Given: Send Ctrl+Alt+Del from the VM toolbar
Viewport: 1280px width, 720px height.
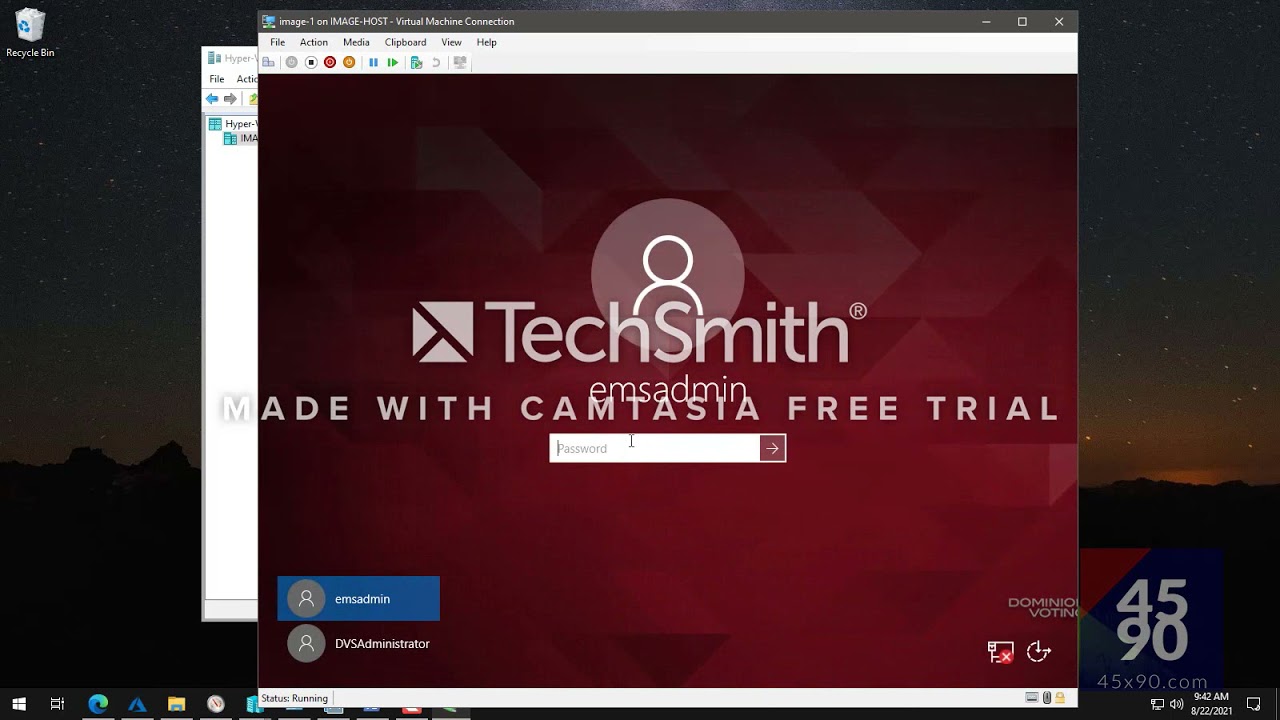Looking at the screenshot, I should 268,62.
